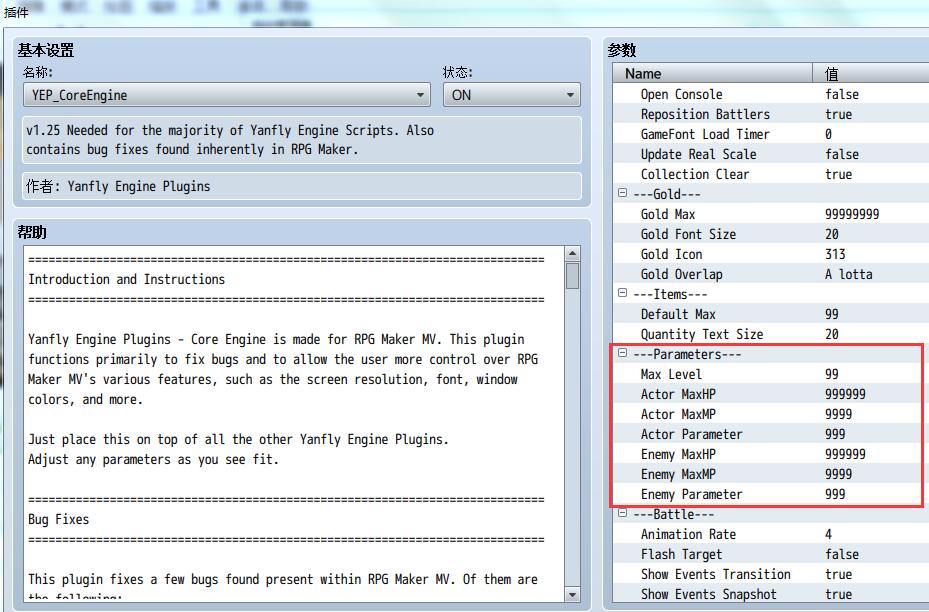Viewport: 929px width, 612px height.
Task: Collapse the ---Items--- parameter group
Action: (x=622, y=293)
